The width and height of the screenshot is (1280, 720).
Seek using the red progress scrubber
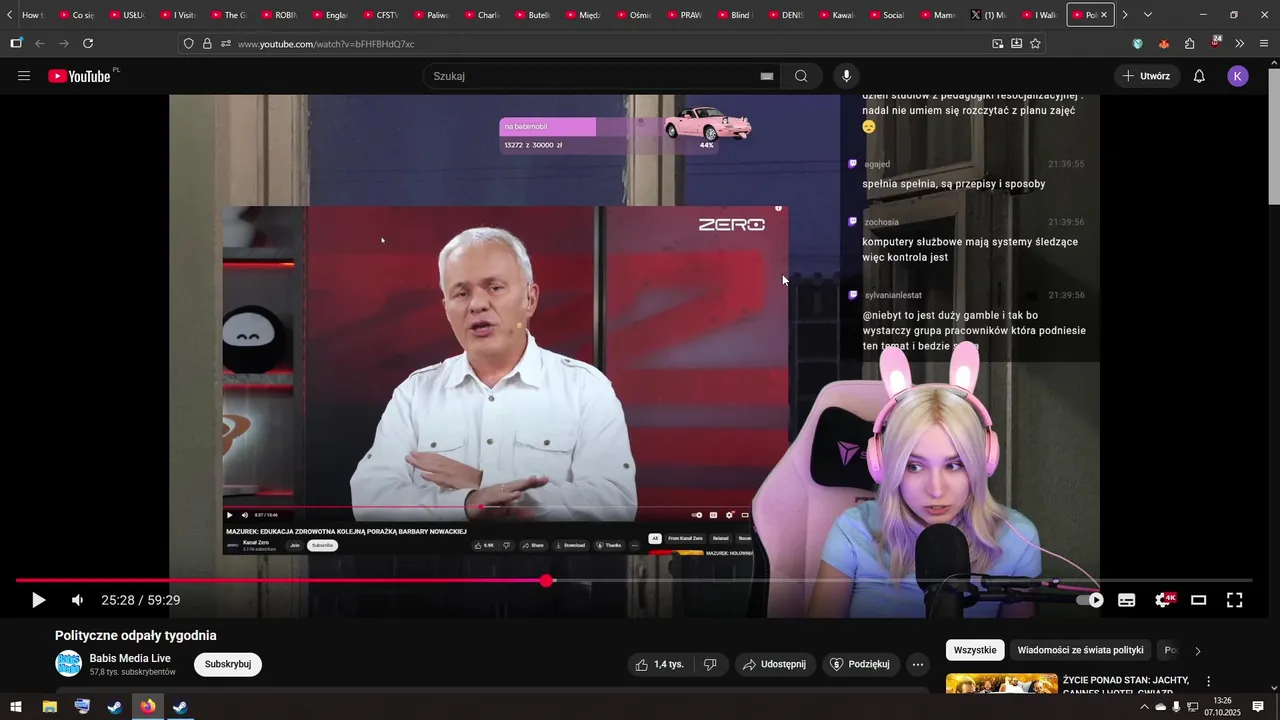tap(546, 580)
